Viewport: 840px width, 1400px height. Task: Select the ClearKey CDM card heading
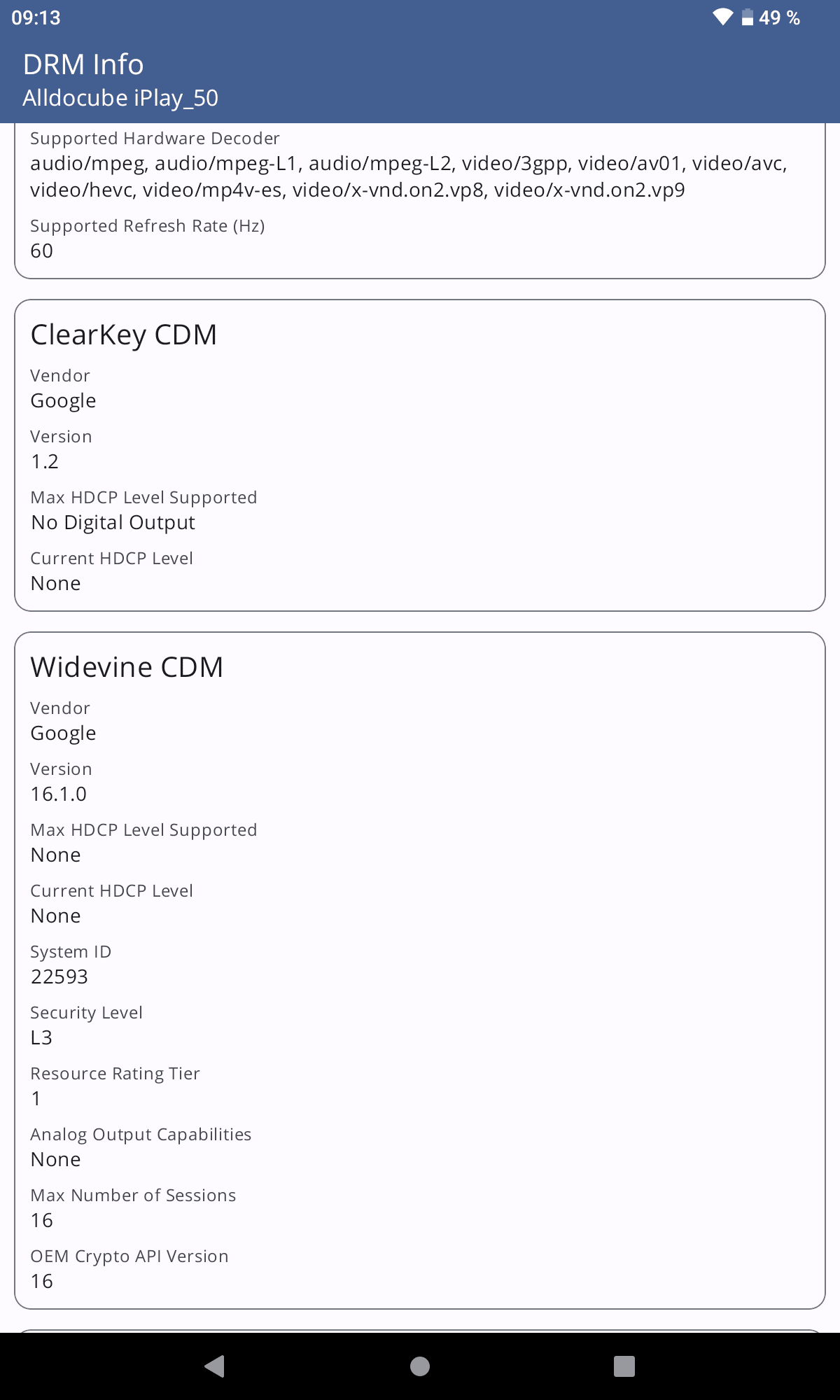(x=124, y=335)
